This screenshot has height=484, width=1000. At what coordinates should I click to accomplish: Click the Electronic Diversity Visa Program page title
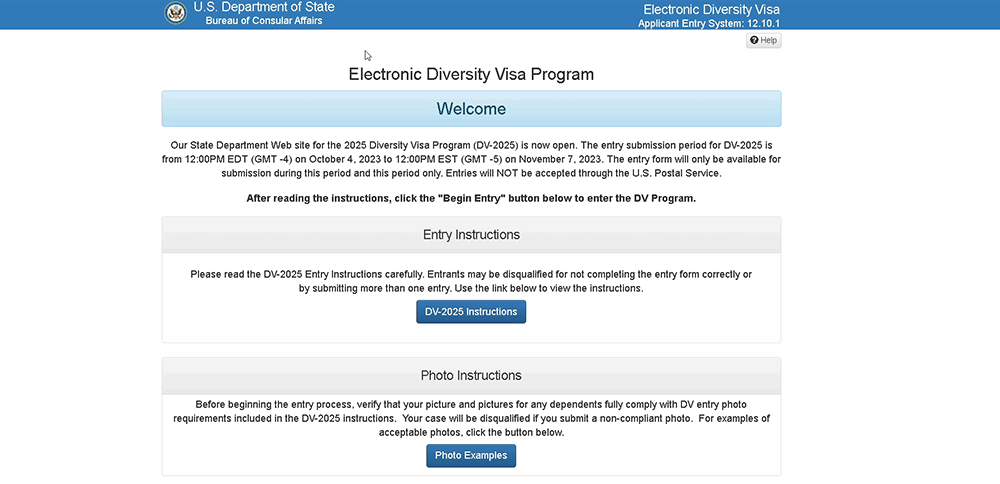(x=471, y=74)
